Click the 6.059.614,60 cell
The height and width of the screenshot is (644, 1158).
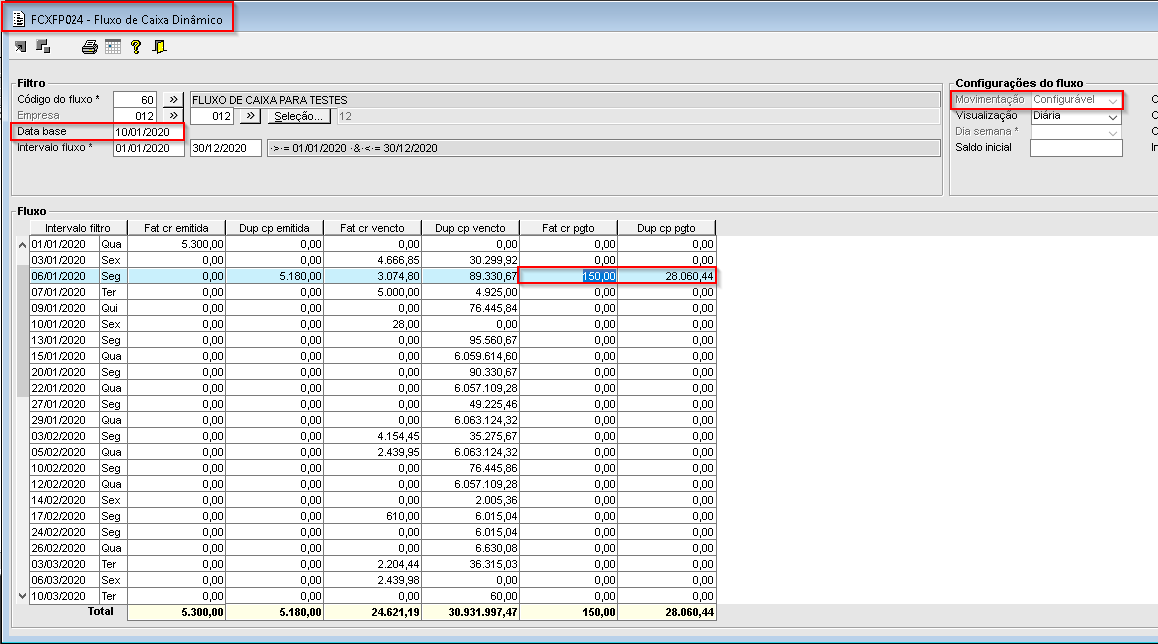pyautogui.click(x=470, y=356)
